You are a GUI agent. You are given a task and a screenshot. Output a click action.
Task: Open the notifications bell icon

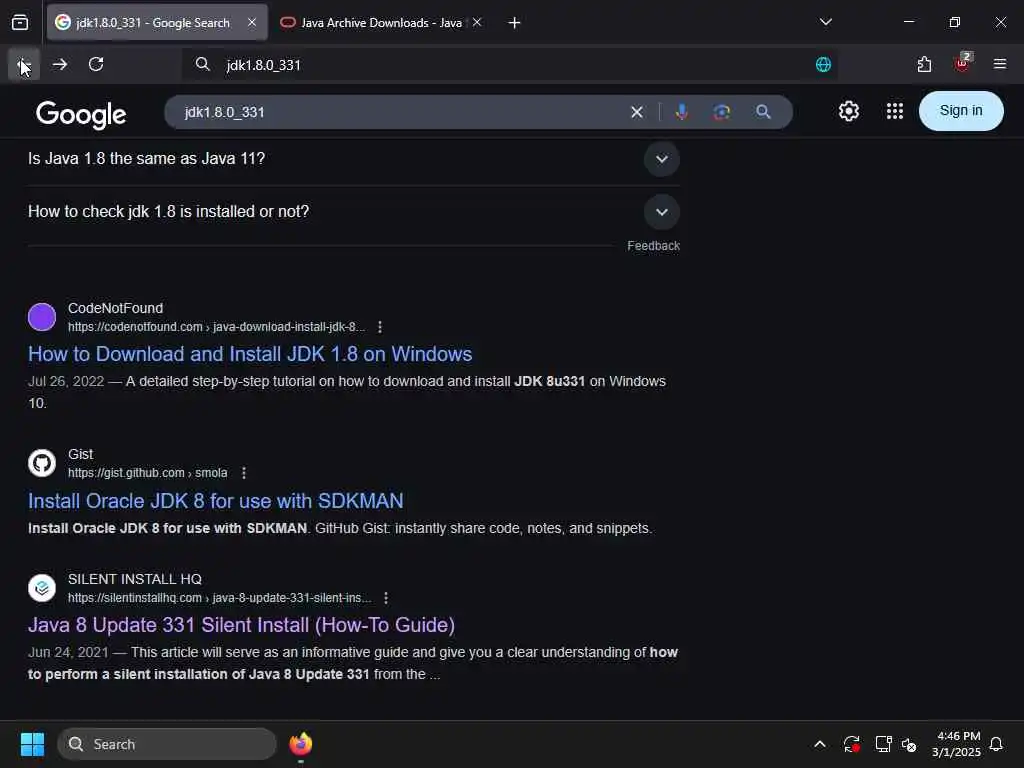(996, 744)
